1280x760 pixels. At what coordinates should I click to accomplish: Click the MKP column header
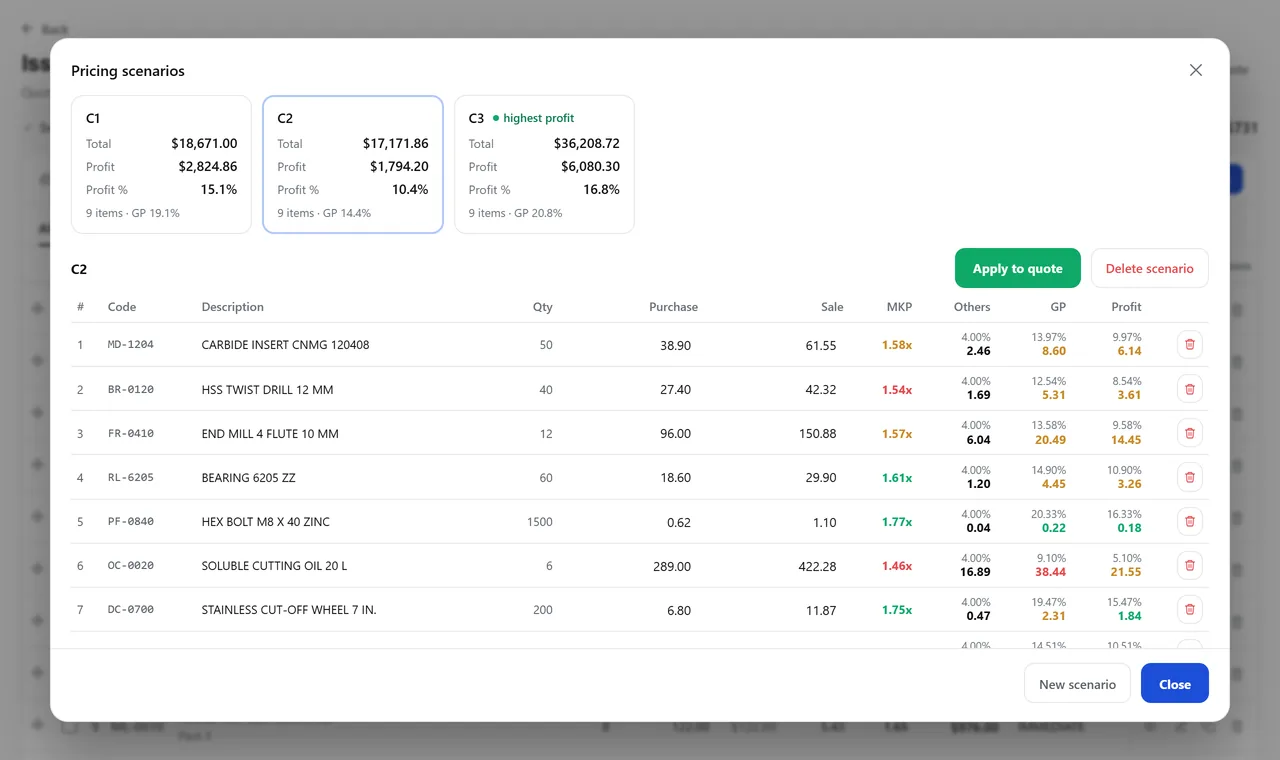(899, 307)
